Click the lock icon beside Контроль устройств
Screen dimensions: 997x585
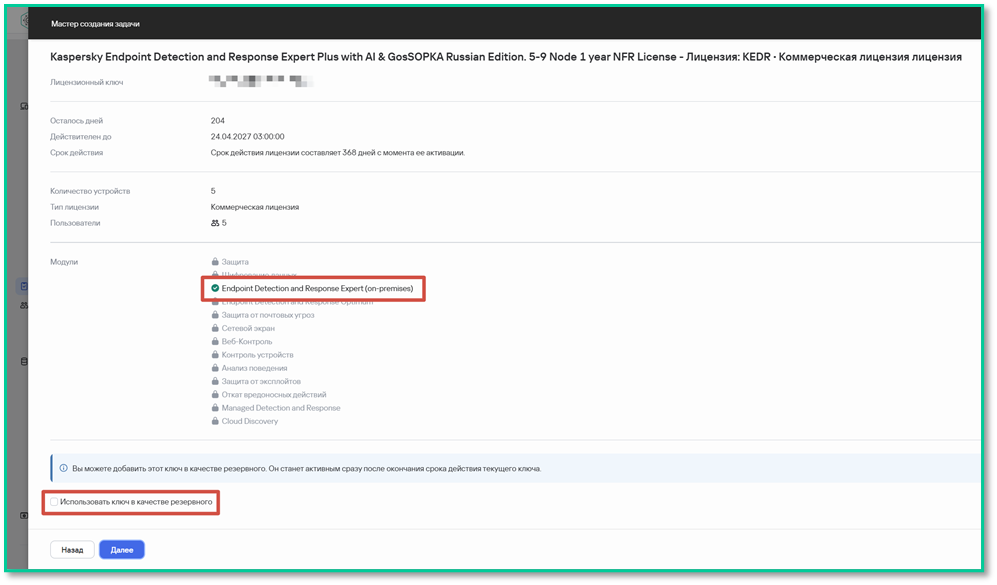[x=215, y=355]
